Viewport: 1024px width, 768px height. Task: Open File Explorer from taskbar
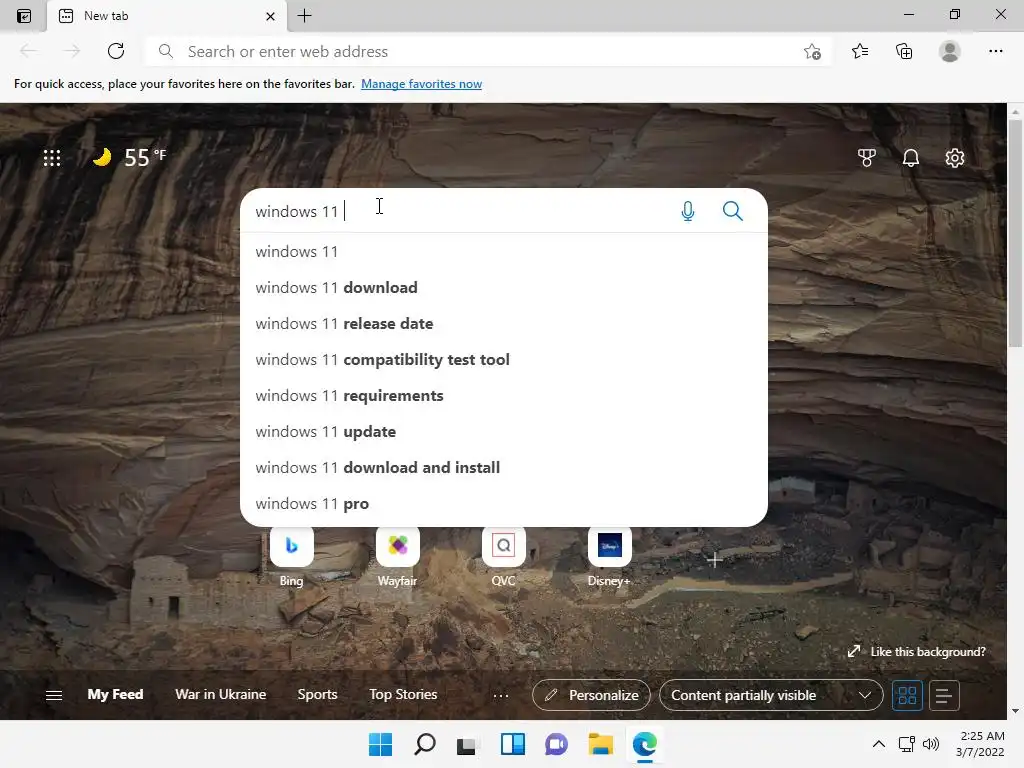(600, 744)
